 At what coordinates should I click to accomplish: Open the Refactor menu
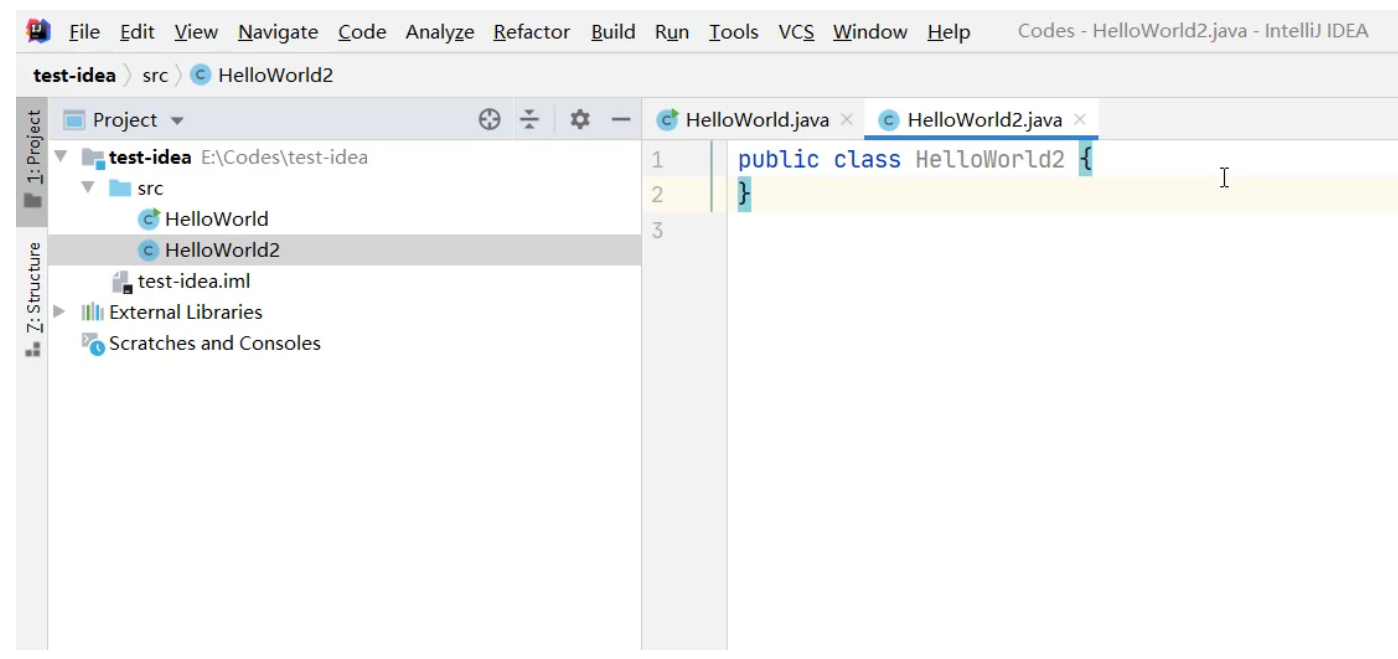(533, 32)
